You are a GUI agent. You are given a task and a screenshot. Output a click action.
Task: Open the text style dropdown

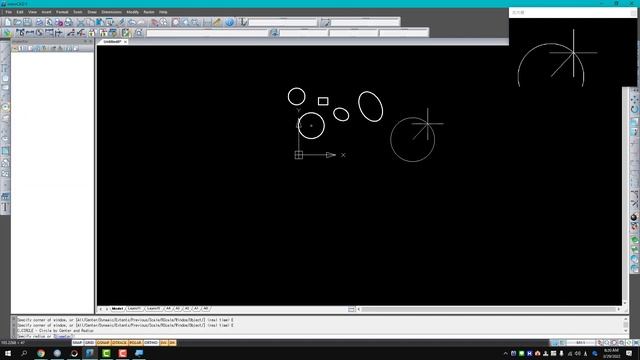(283, 22)
